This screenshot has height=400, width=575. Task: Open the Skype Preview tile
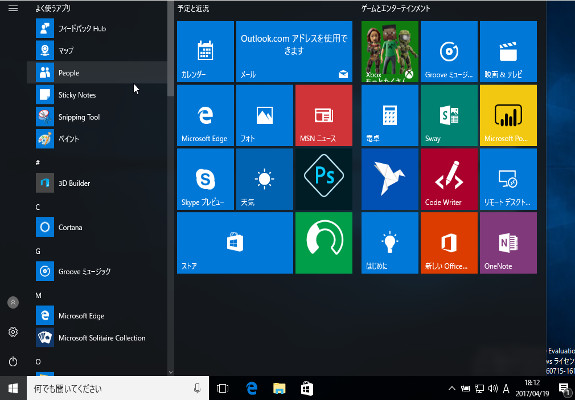205,179
